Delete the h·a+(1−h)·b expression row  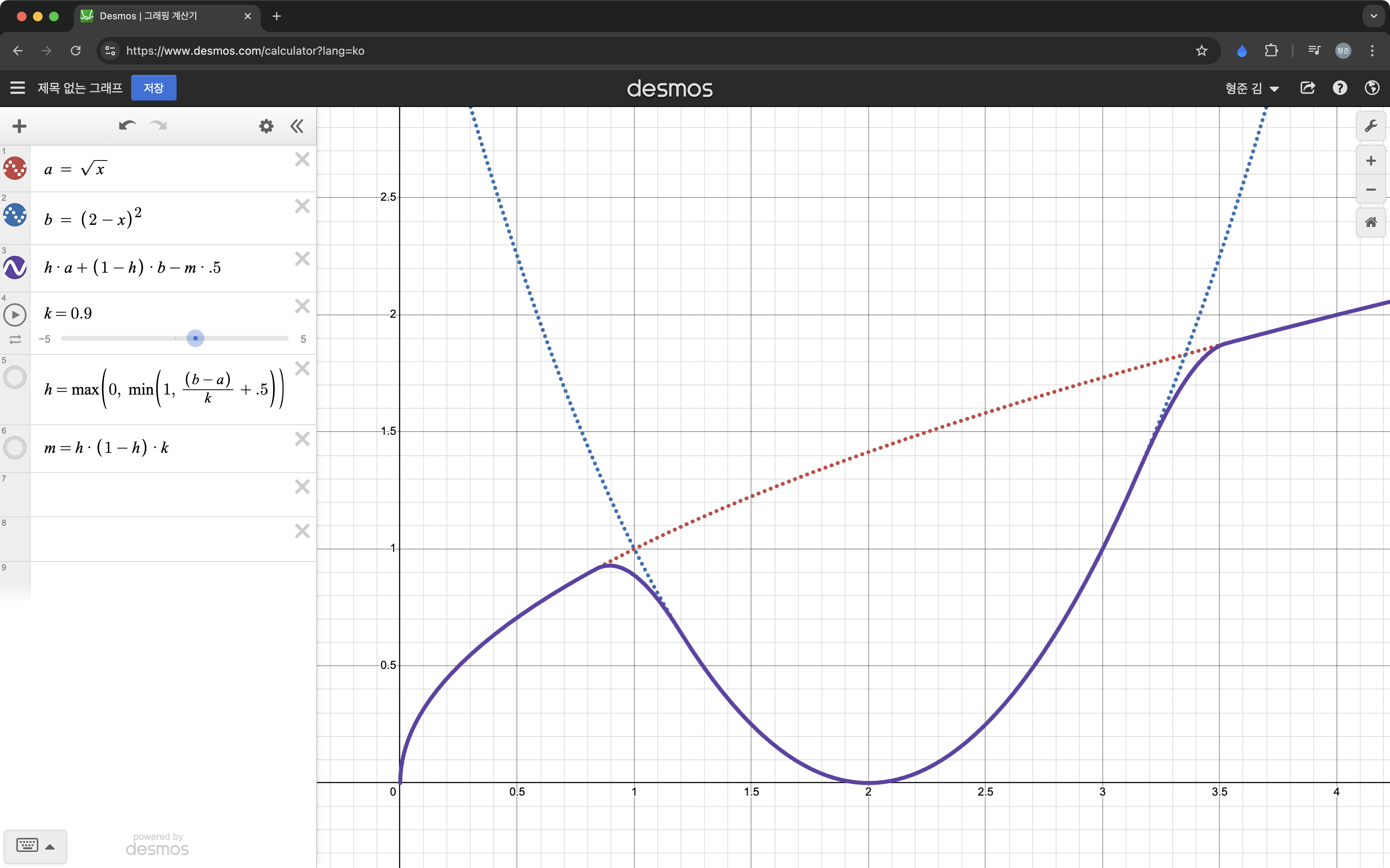(302, 259)
